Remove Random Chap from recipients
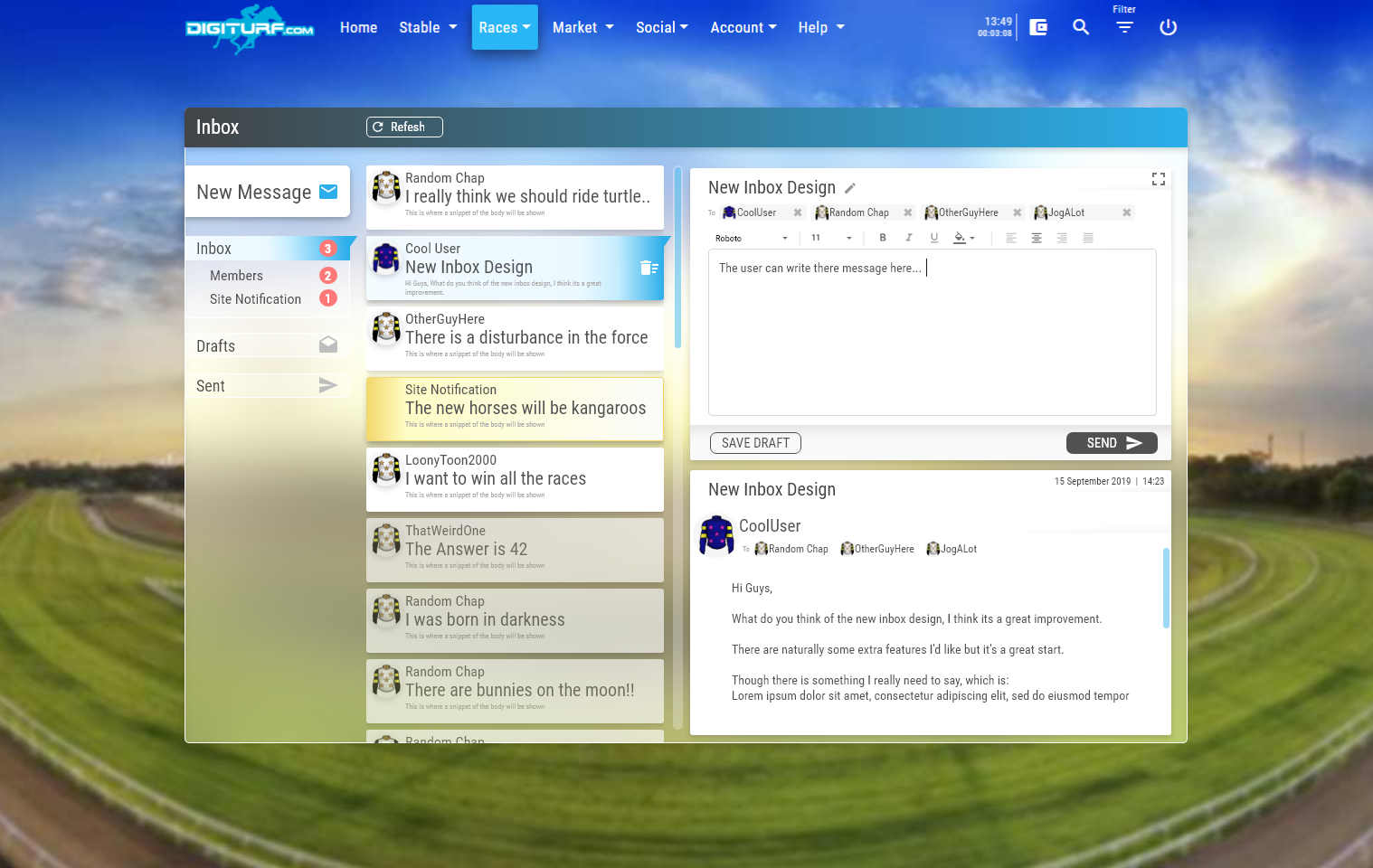The height and width of the screenshot is (868, 1373). tap(908, 212)
